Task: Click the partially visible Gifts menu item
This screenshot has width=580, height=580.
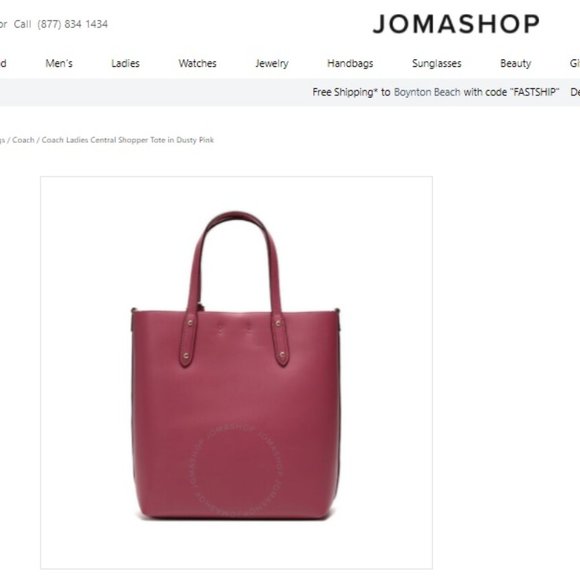Action: [575, 63]
